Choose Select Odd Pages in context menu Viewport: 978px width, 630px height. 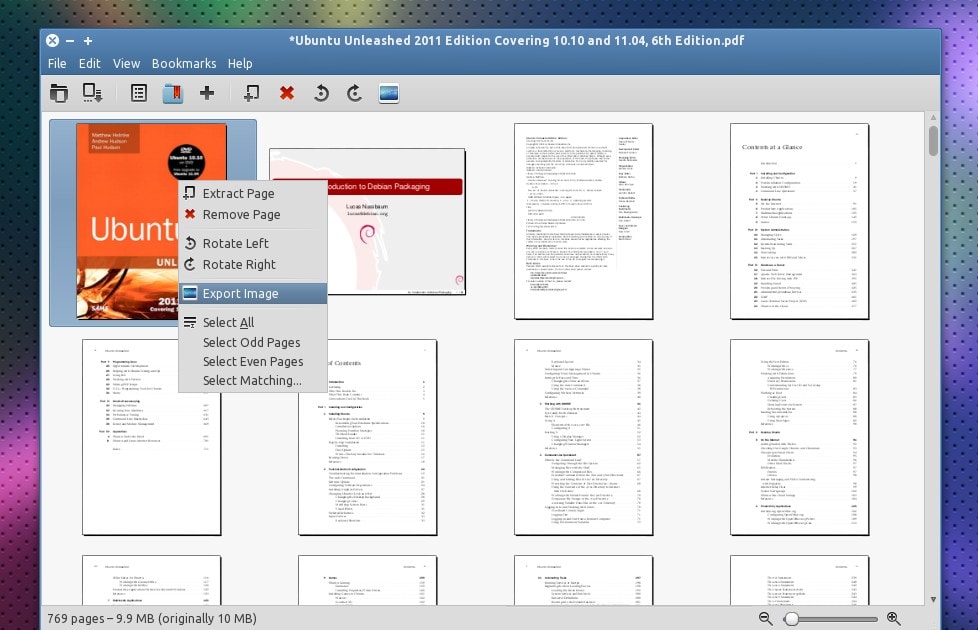pyautogui.click(x=253, y=342)
